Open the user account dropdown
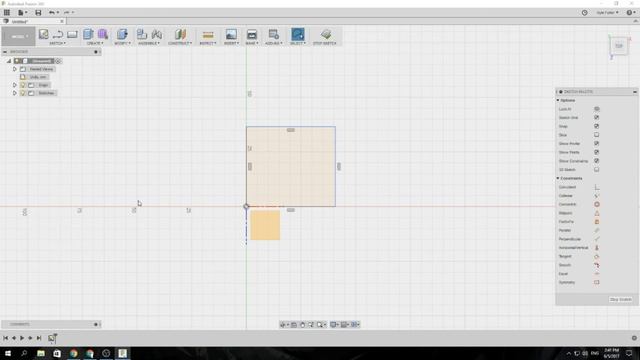 click(607, 13)
